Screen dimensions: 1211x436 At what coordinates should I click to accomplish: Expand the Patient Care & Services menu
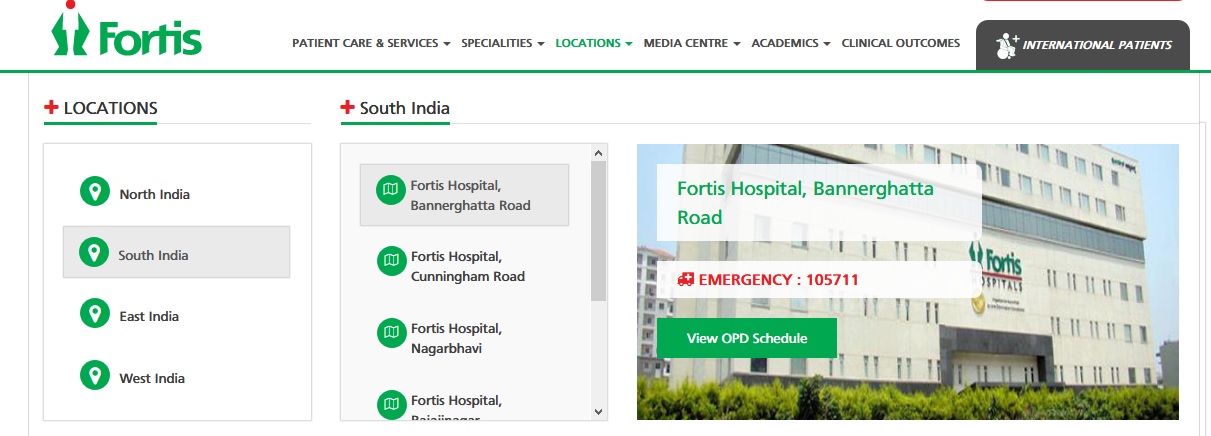371,43
